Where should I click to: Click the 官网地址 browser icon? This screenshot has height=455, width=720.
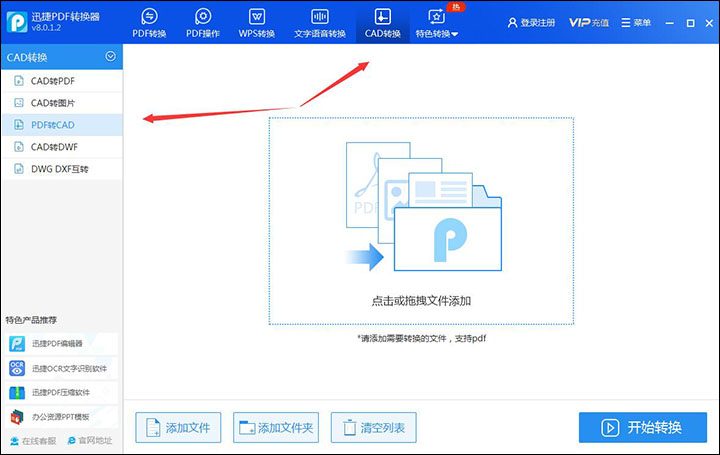click(x=72, y=441)
